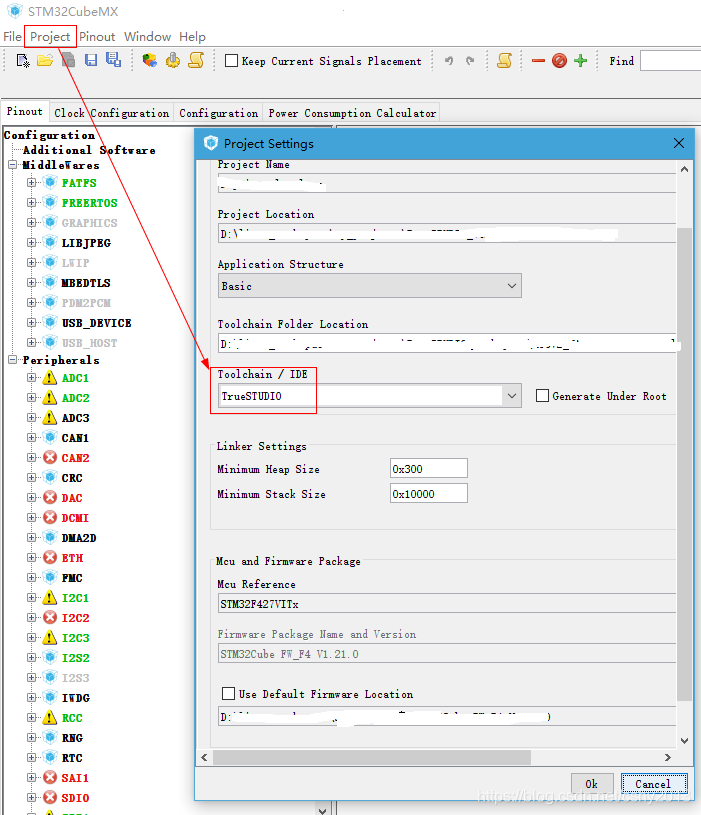Click the DAC red error icon

tap(50, 497)
